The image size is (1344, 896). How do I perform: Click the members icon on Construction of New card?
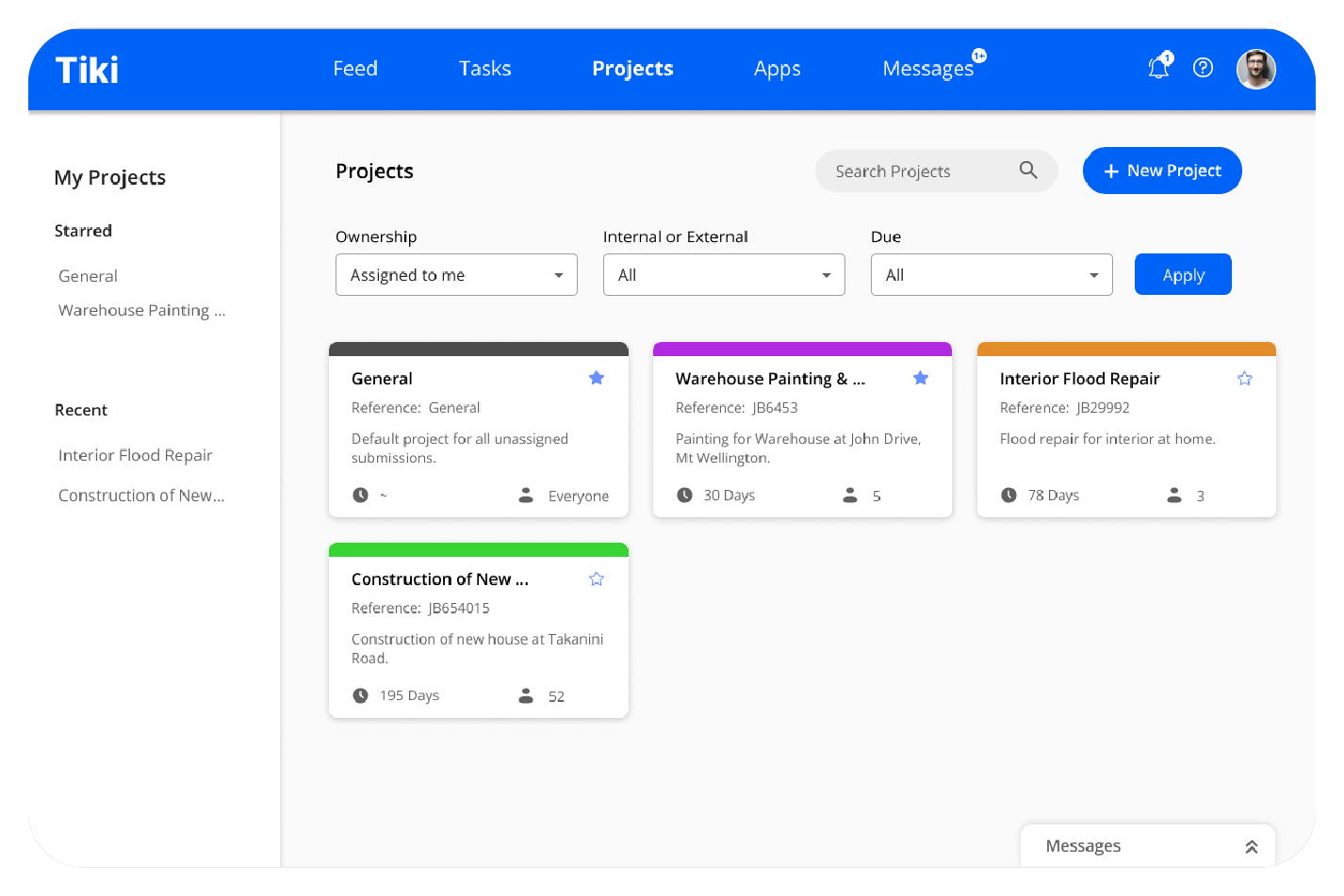[x=526, y=695]
